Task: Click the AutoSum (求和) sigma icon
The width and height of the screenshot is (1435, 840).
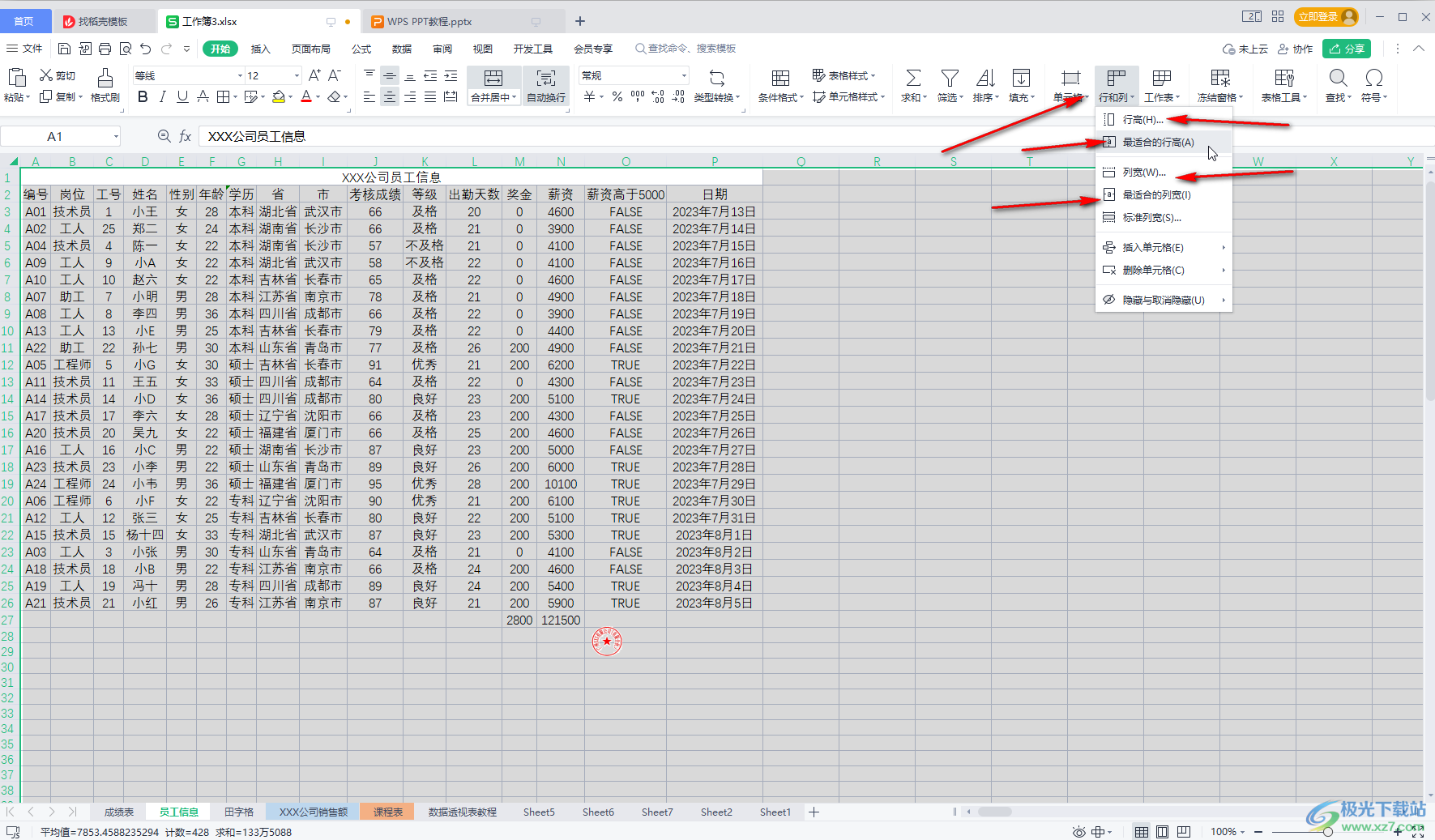Action: point(913,78)
